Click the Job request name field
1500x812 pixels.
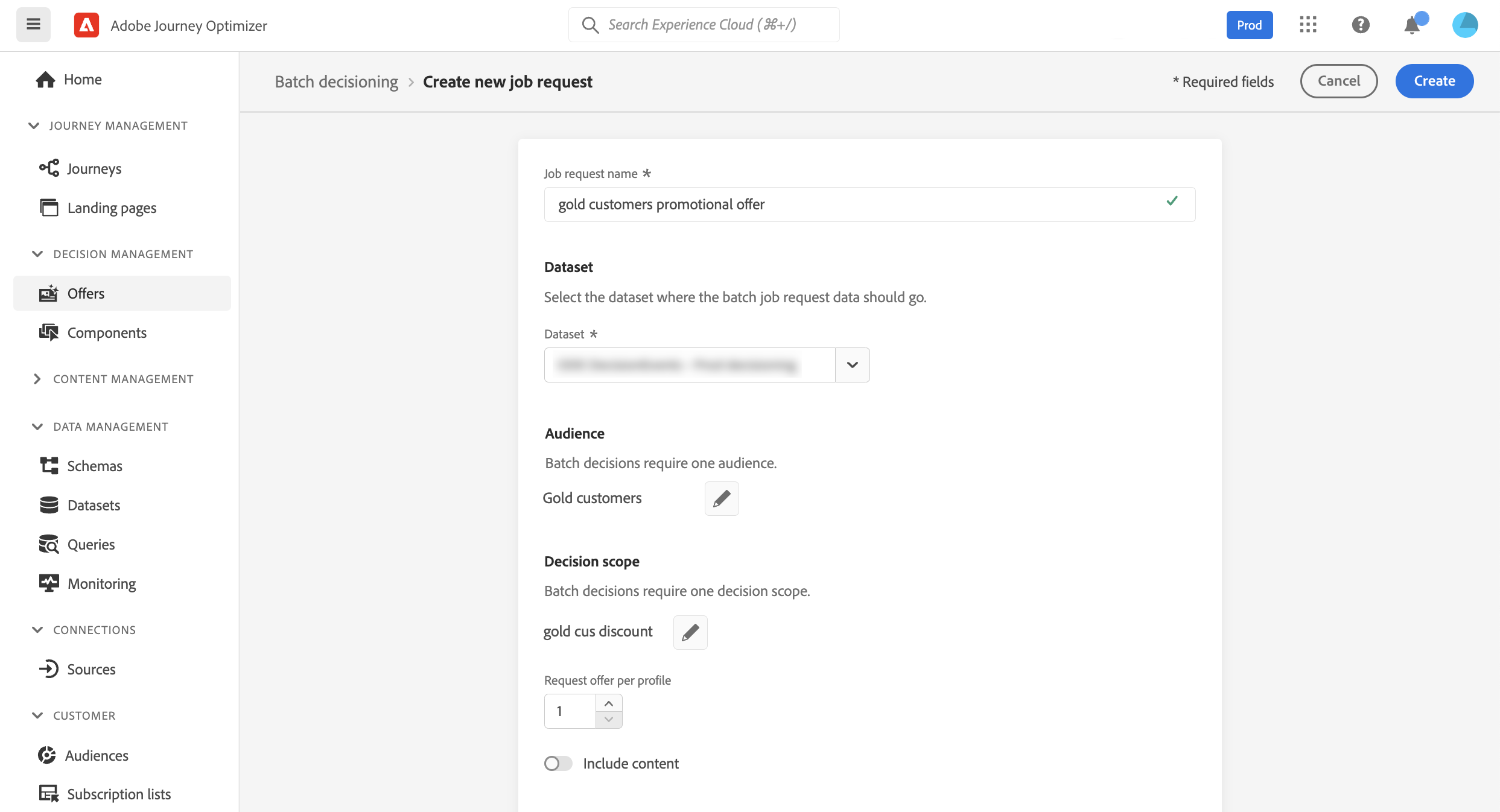pyautogui.click(x=857, y=205)
